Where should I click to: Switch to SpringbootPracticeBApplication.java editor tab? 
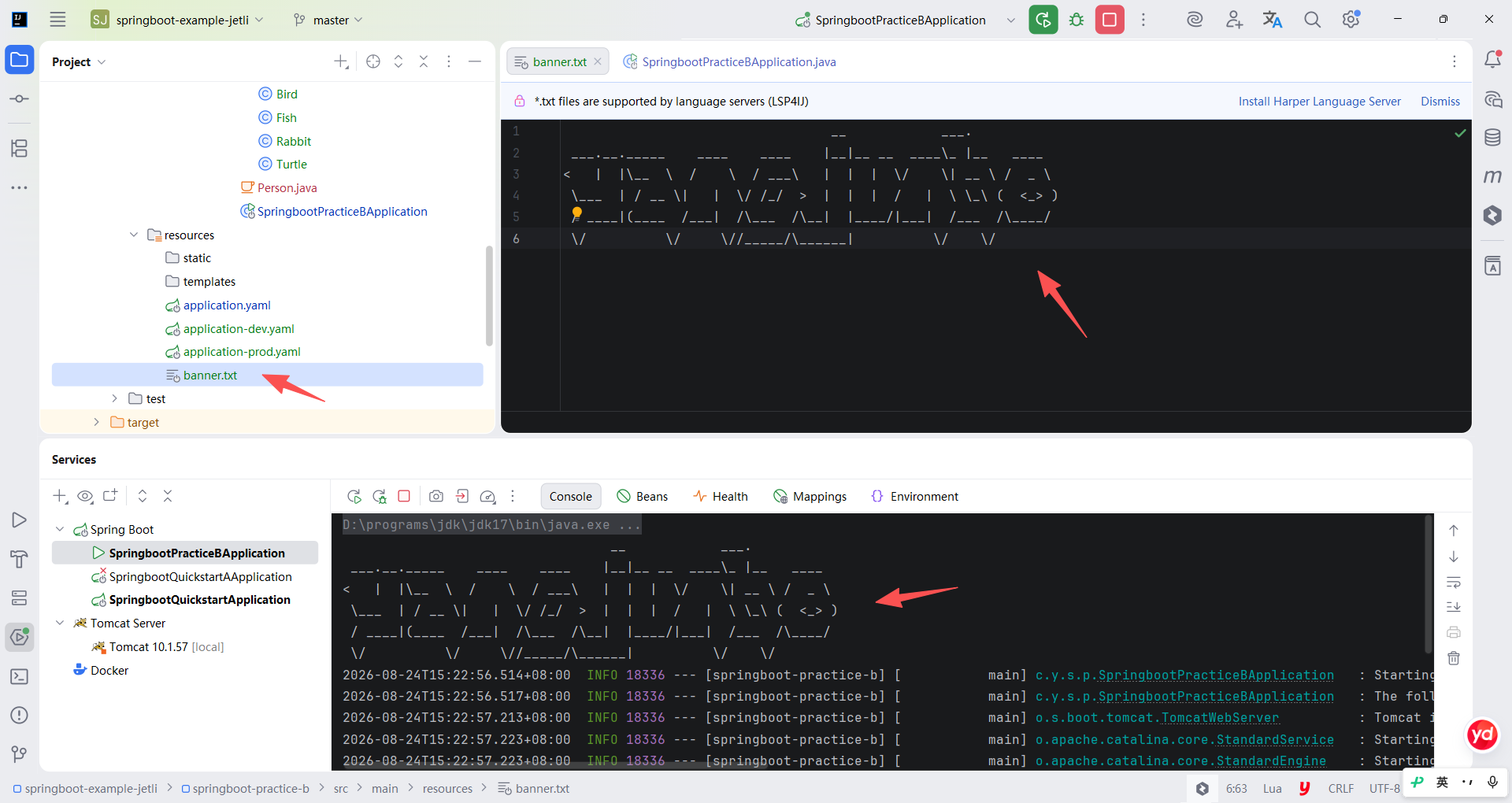point(730,61)
